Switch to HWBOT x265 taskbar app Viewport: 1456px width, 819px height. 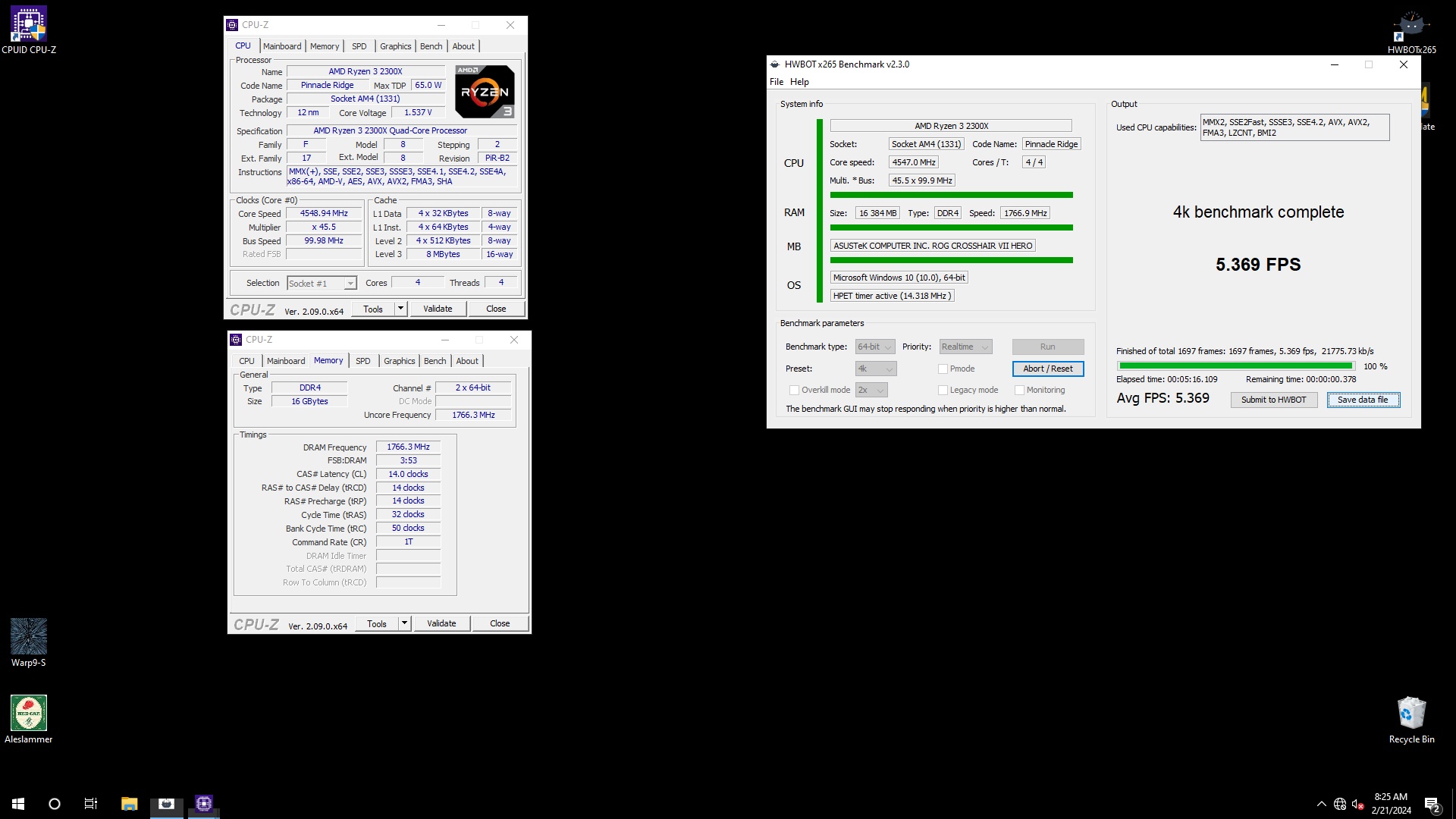[x=166, y=804]
